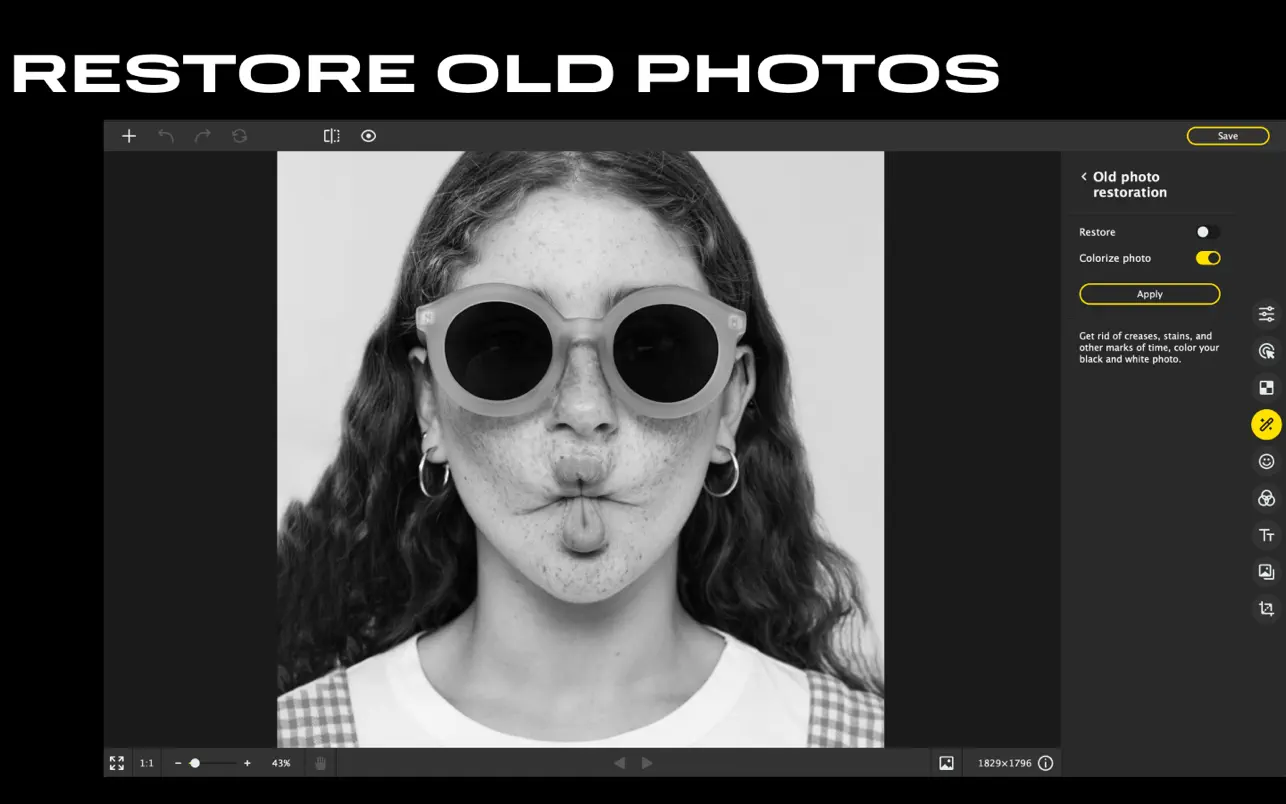The height and width of the screenshot is (804, 1286).
Task: Open the adjustments sliders panel
Action: (1266, 314)
